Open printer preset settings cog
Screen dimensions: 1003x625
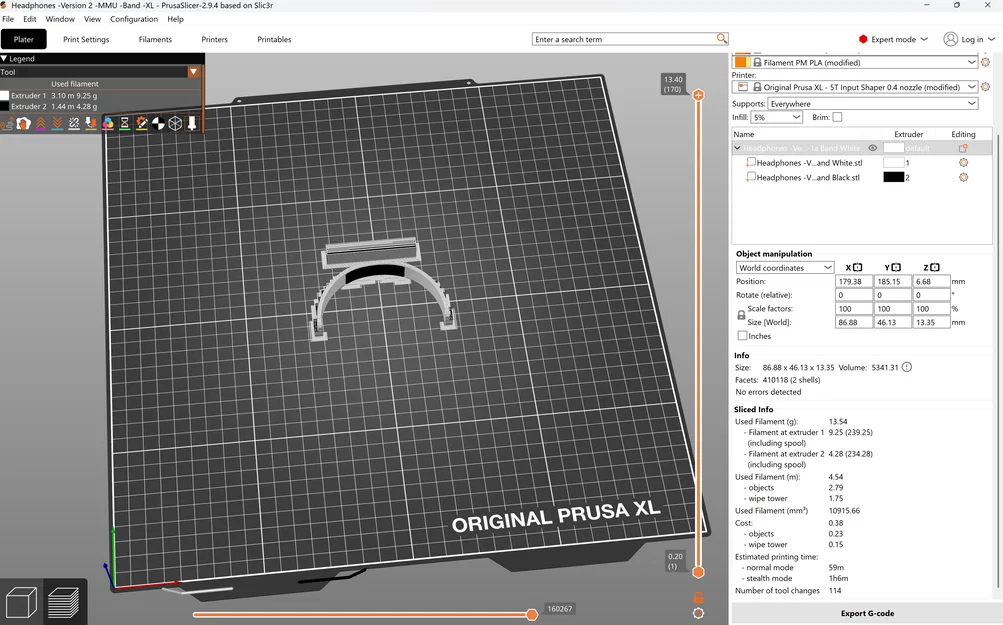pyautogui.click(x=985, y=86)
